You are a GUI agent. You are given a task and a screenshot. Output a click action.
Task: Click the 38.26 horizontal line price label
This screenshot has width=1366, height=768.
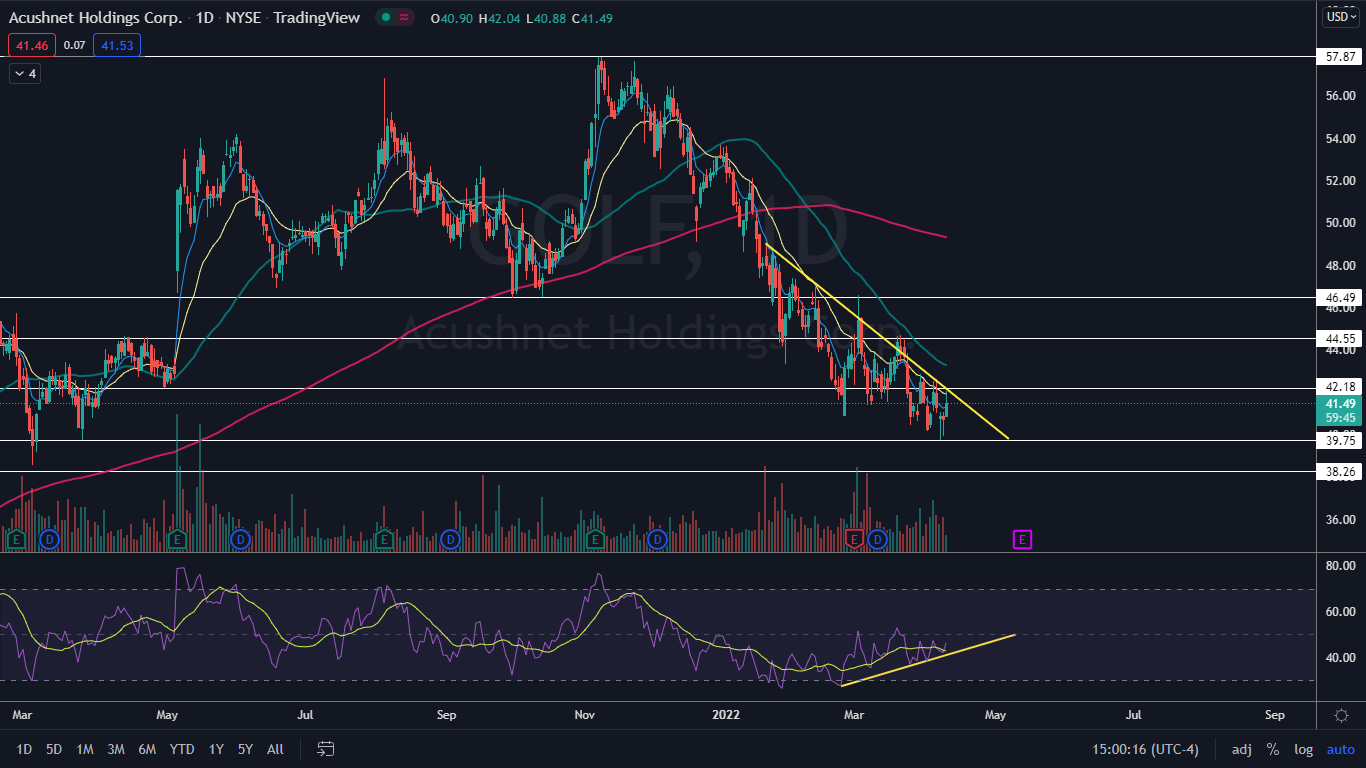(x=1340, y=471)
